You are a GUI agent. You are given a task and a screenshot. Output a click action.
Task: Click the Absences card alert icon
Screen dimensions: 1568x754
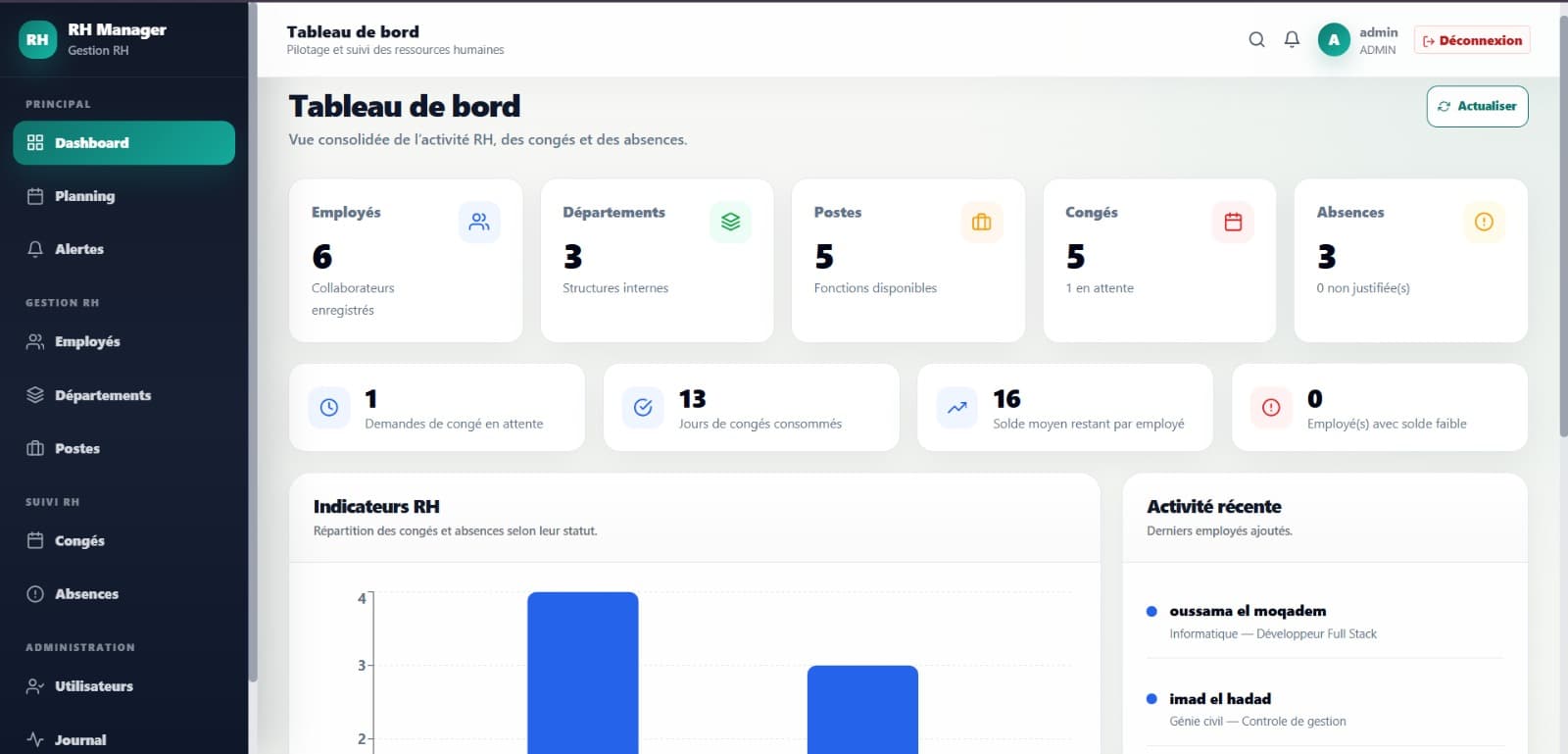[1484, 222]
